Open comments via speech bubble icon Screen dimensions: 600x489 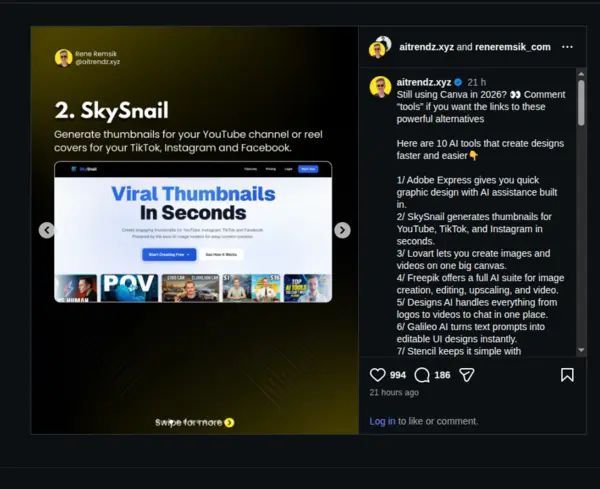tap(422, 375)
